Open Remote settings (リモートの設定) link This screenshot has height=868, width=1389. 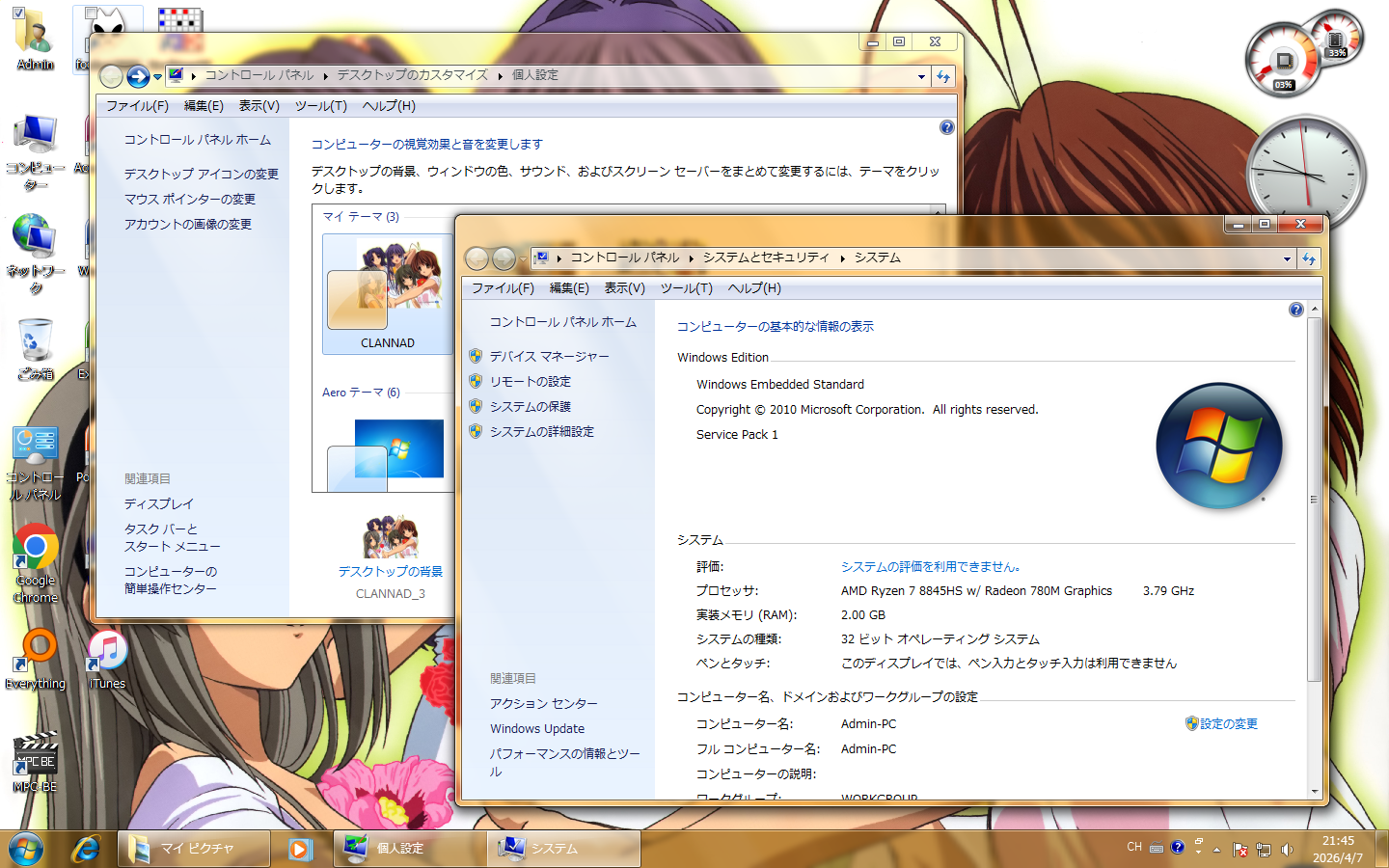(x=530, y=381)
